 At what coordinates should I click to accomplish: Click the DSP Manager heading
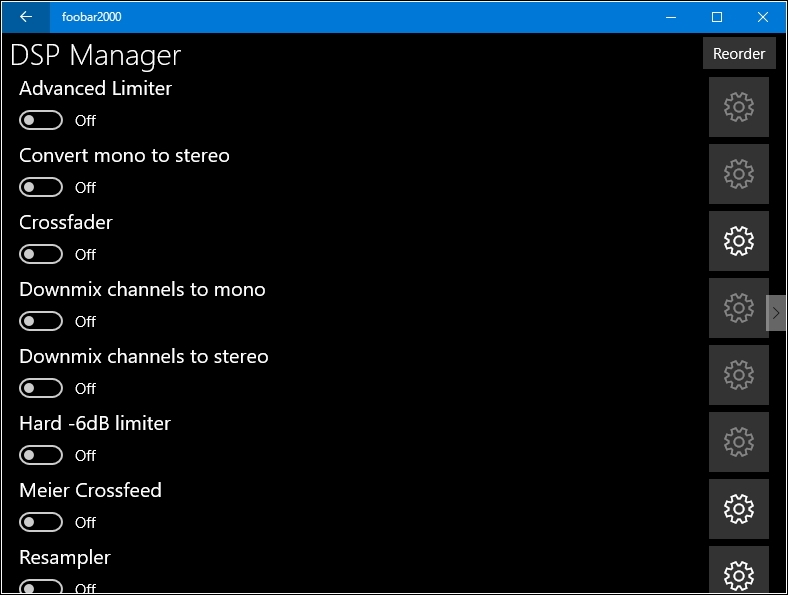[96, 55]
